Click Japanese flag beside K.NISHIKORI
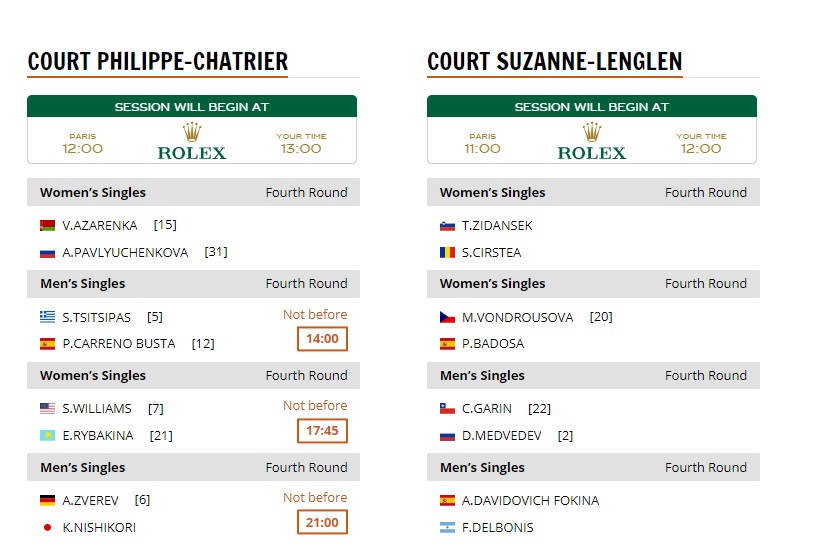The width and height of the screenshot is (813, 549). coord(47,528)
